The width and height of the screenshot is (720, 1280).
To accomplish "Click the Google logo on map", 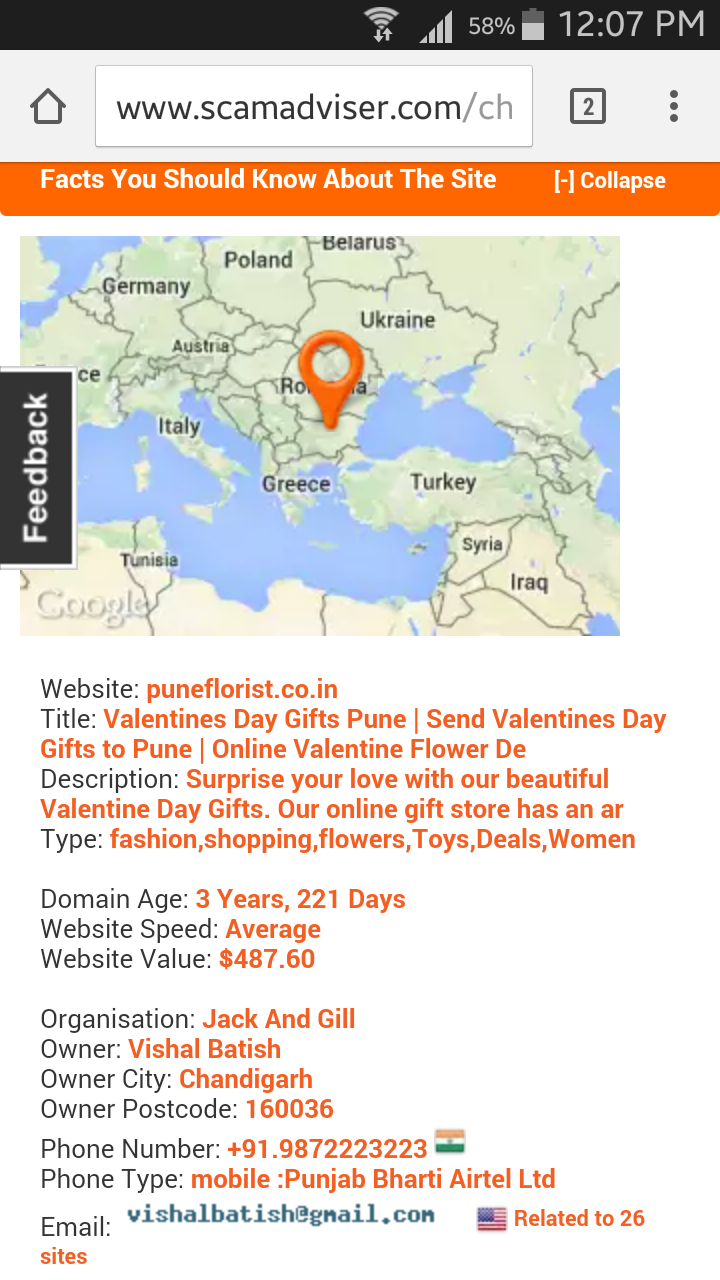I will 91,603.
